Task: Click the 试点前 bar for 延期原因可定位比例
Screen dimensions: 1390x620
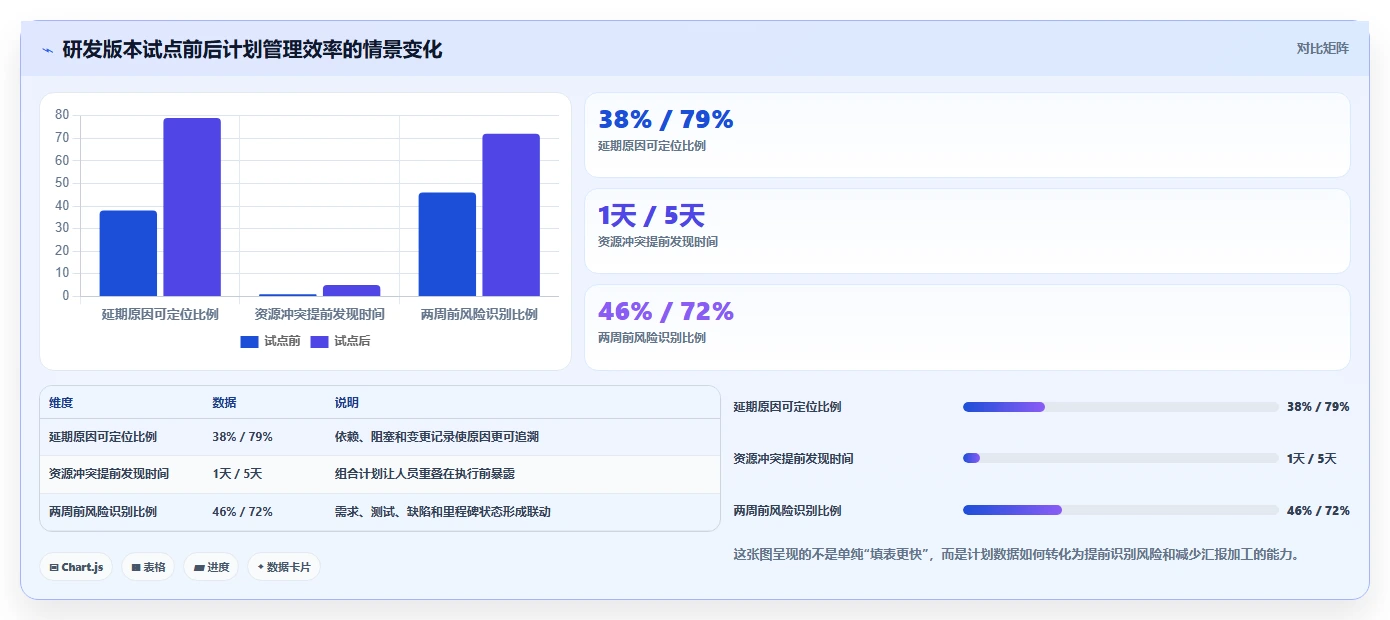Action: point(128,253)
